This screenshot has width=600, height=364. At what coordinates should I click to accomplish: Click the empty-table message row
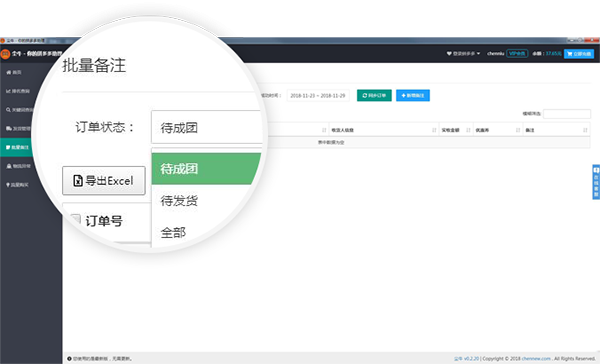pyautogui.click(x=331, y=142)
